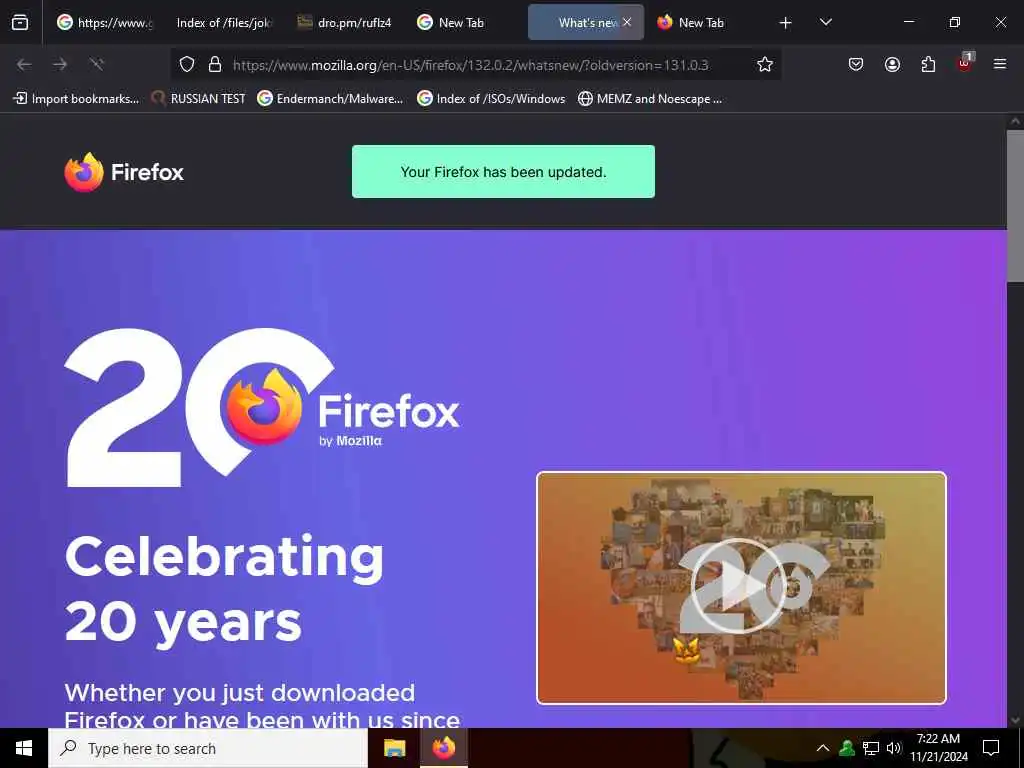Stop loading the page
This screenshot has height=768, width=1024.
point(97,64)
